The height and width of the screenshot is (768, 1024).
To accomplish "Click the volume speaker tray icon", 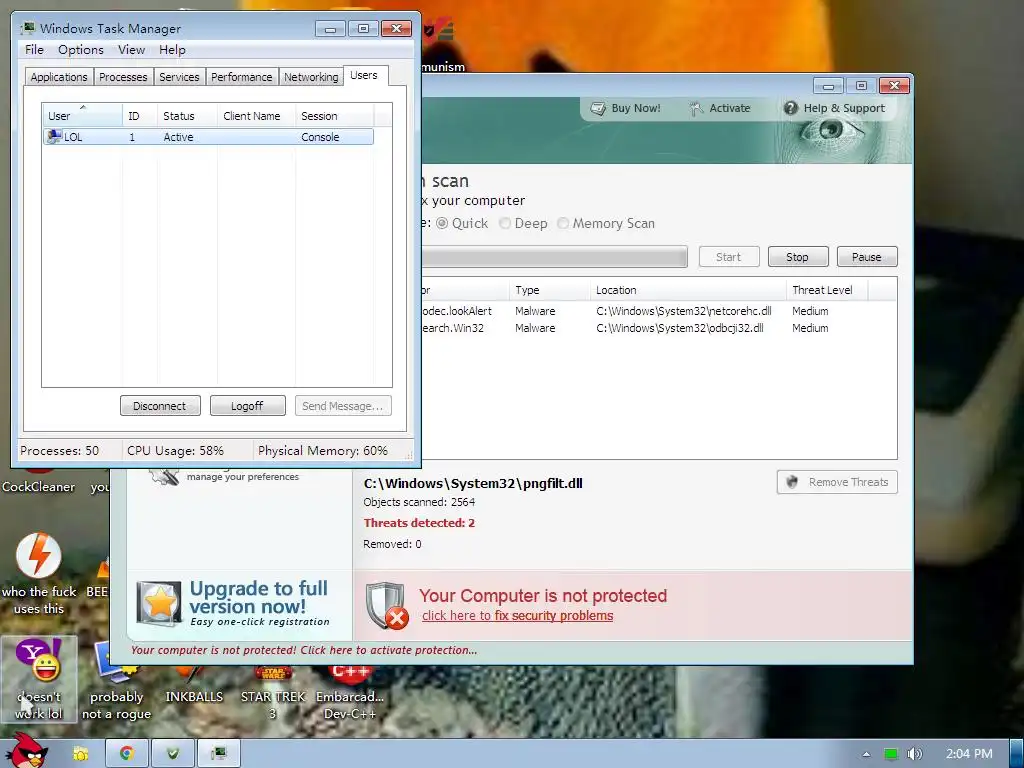I will click(914, 754).
